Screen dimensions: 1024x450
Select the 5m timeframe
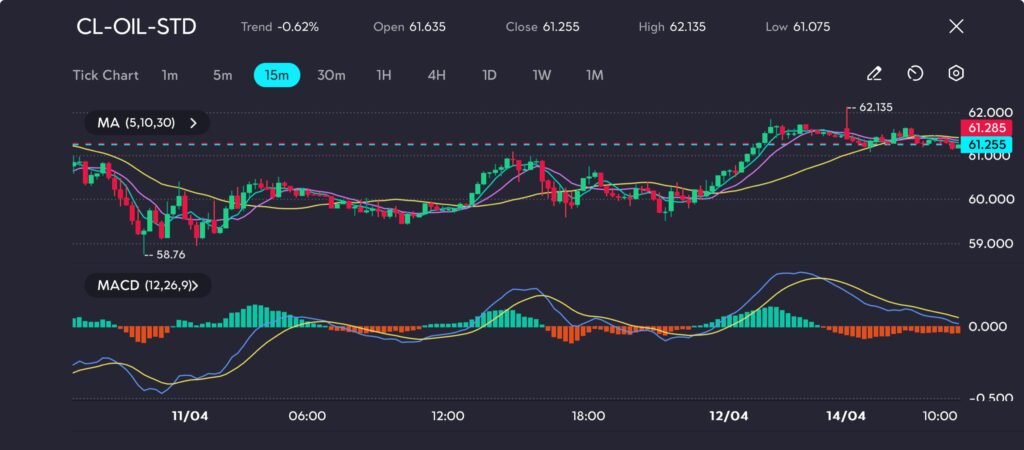tap(222, 75)
